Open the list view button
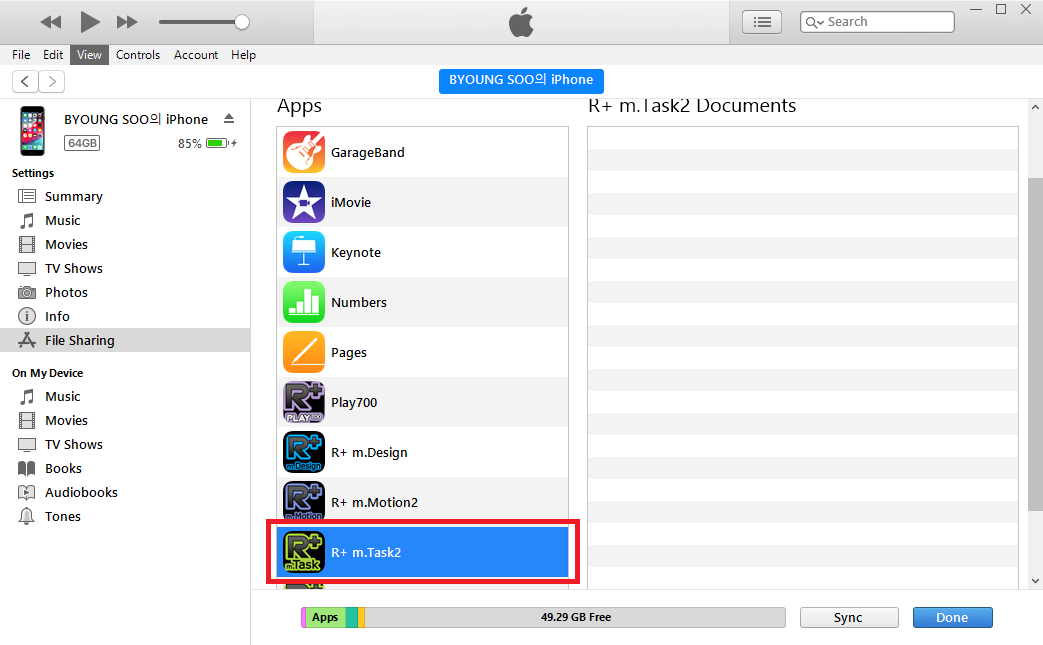This screenshot has width=1043, height=645. point(762,22)
